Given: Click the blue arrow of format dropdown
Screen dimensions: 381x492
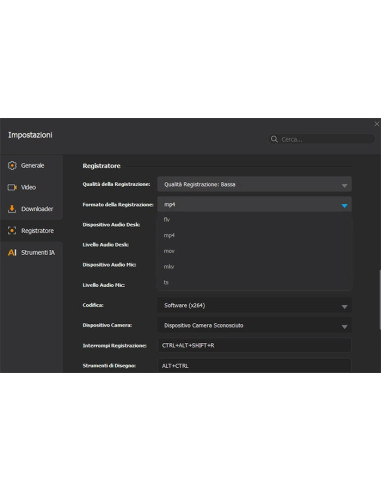Looking at the screenshot, I should click(345, 206).
